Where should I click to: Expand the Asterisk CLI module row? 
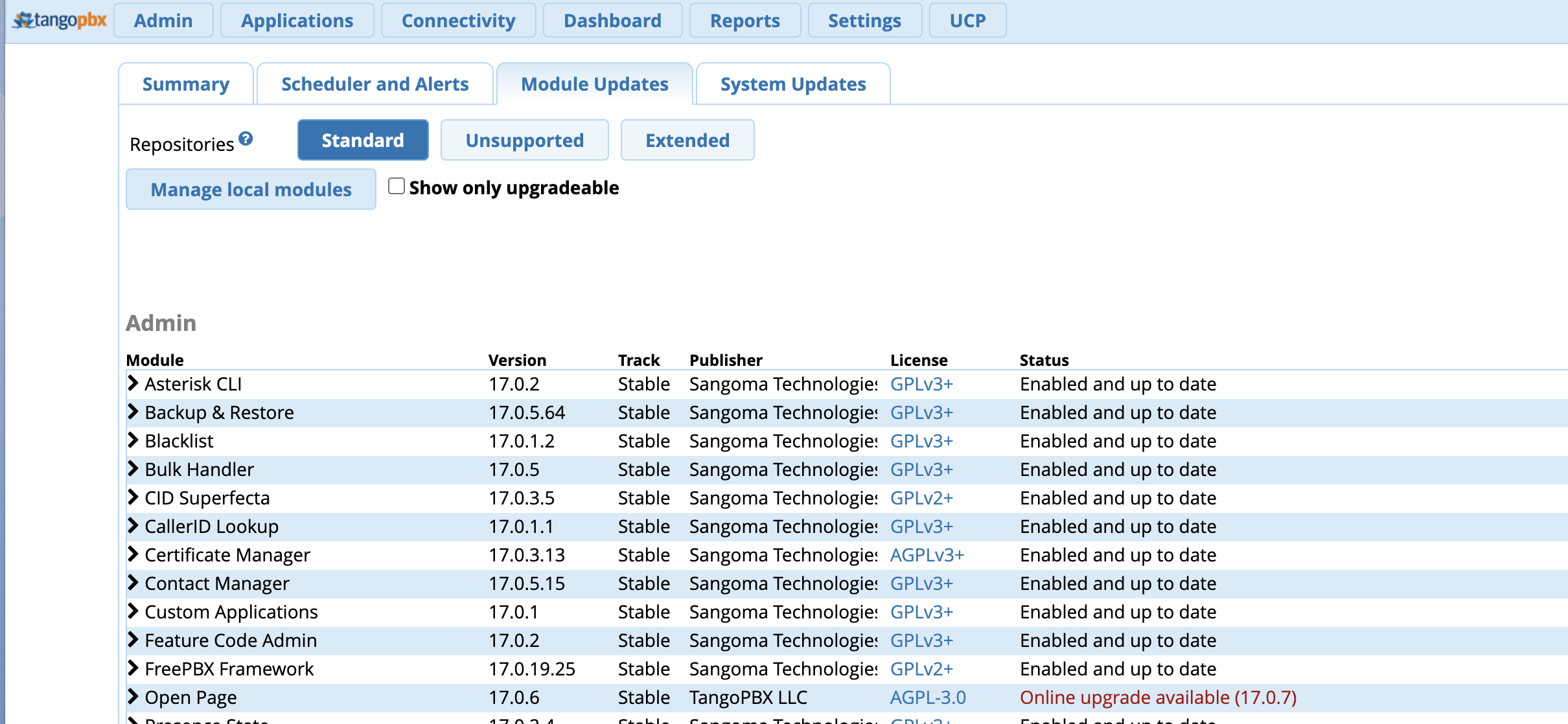click(x=133, y=383)
